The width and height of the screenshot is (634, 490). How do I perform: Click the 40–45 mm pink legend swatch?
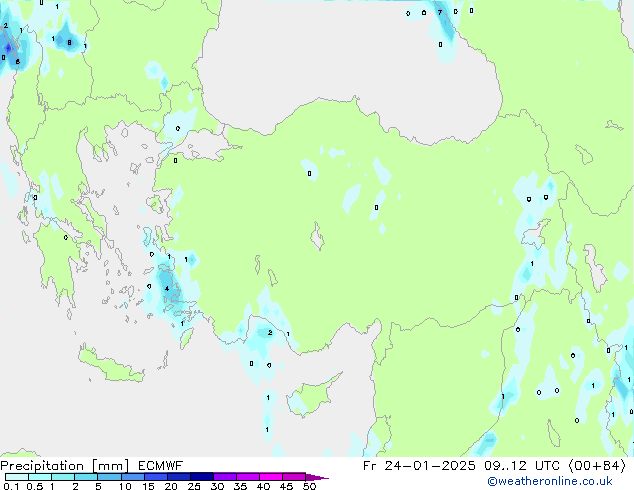point(271,477)
